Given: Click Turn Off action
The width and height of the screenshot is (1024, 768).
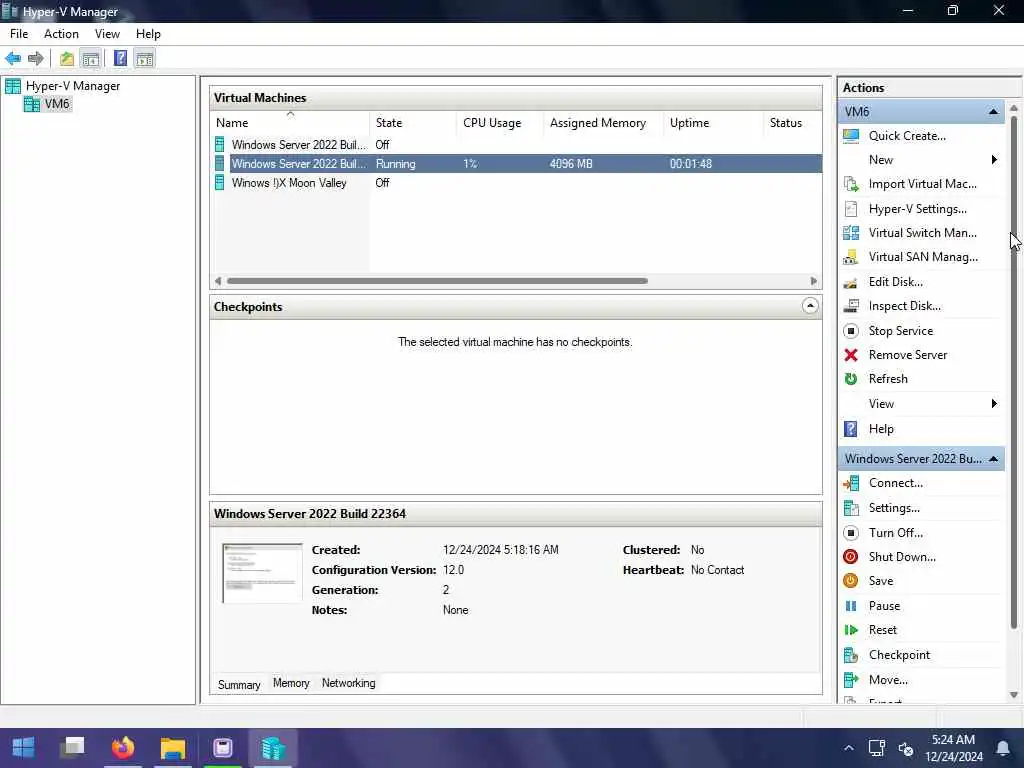Looking at the screenshot, I should 895,533.
